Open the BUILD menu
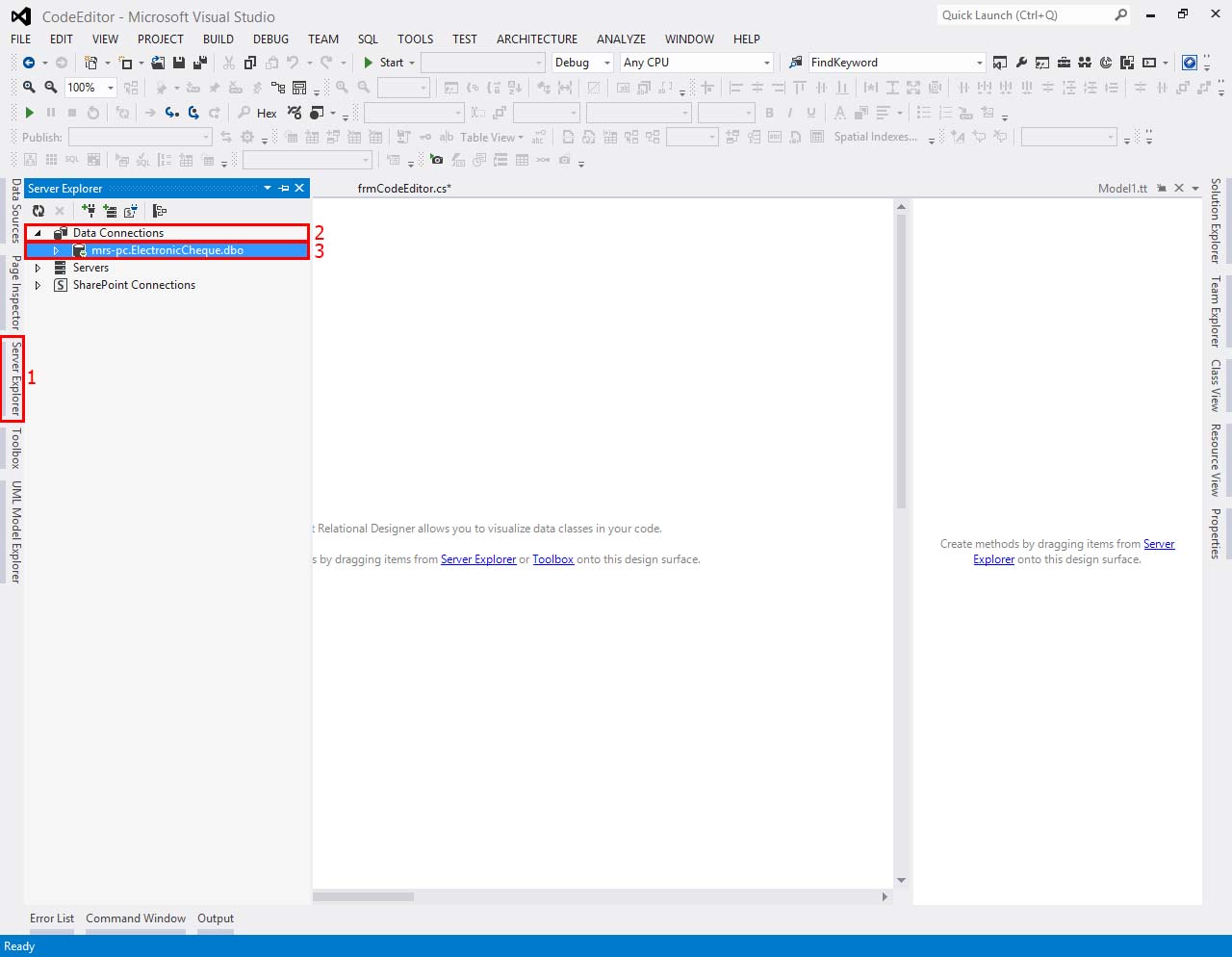The image size is (1232, 957). click(218, 39)
